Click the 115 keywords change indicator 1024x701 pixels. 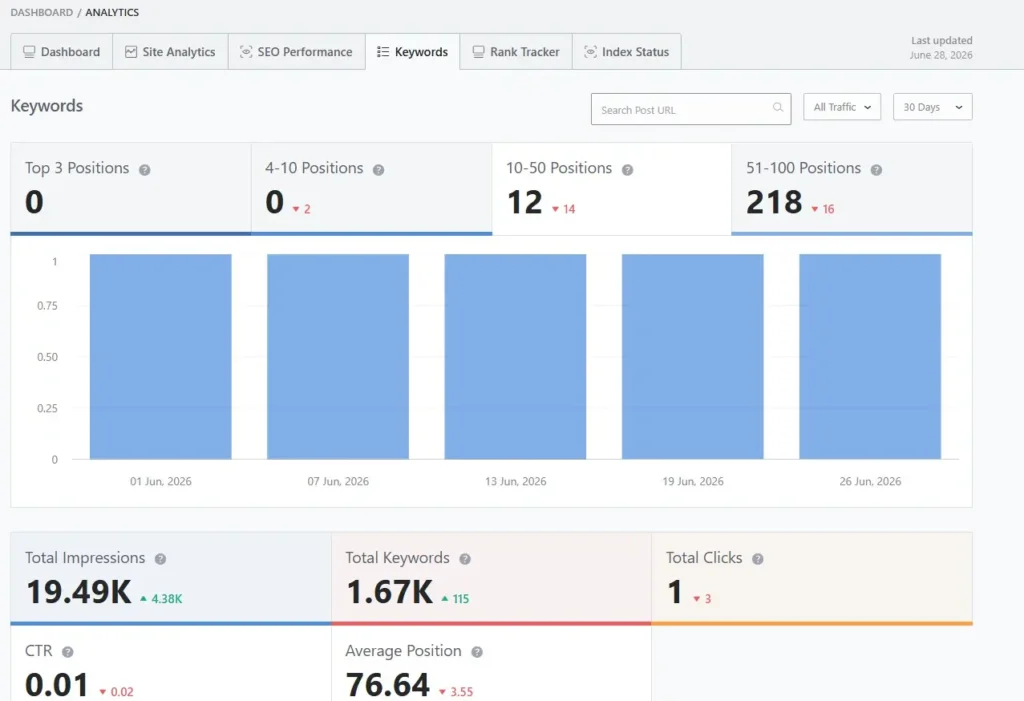click(455, 598)
